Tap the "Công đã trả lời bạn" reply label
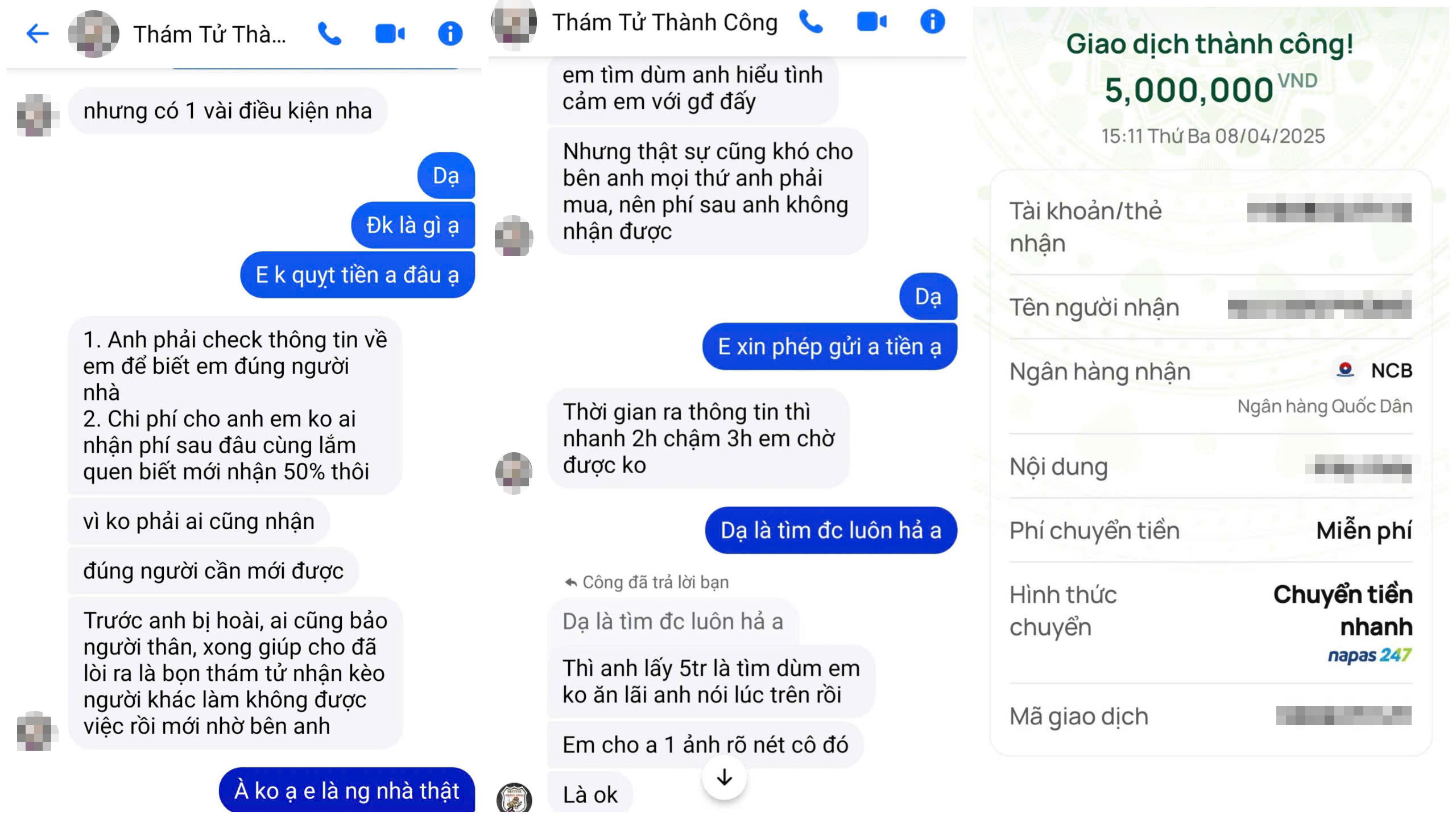 tap(647, 582)
